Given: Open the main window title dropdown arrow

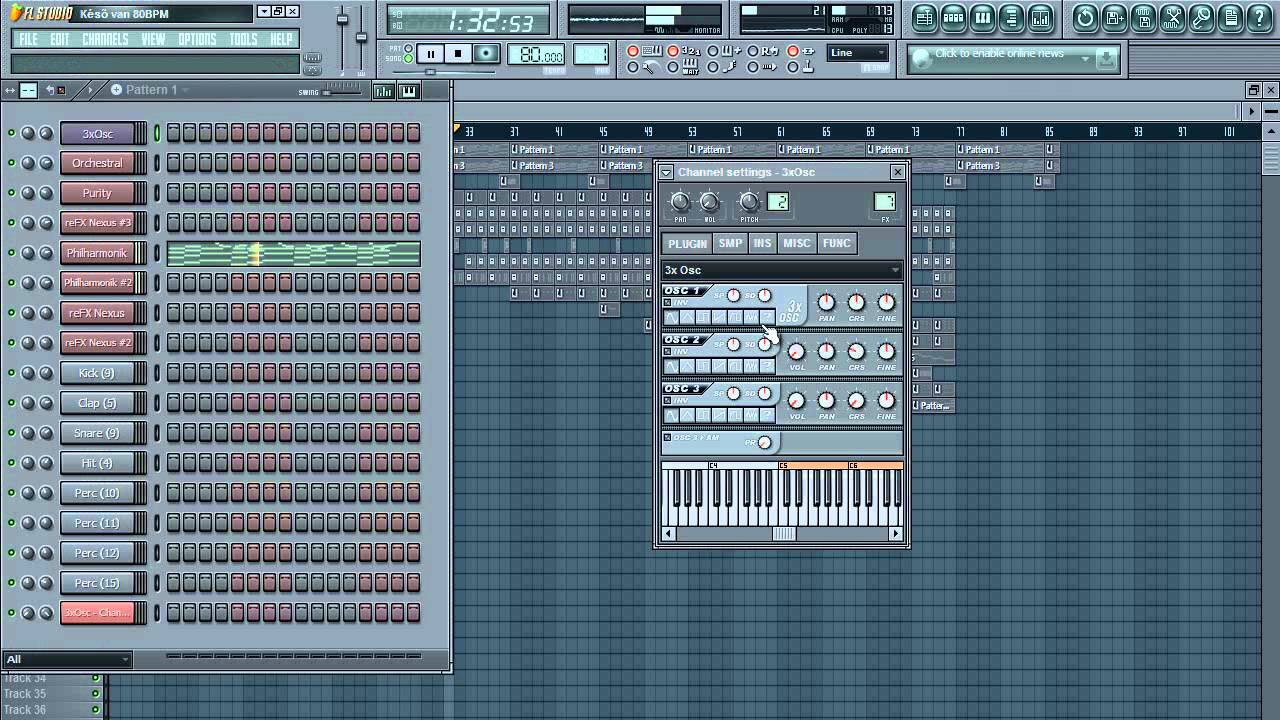Looking at the screenshot, I should pyautogui.click(x=263, y=12).
